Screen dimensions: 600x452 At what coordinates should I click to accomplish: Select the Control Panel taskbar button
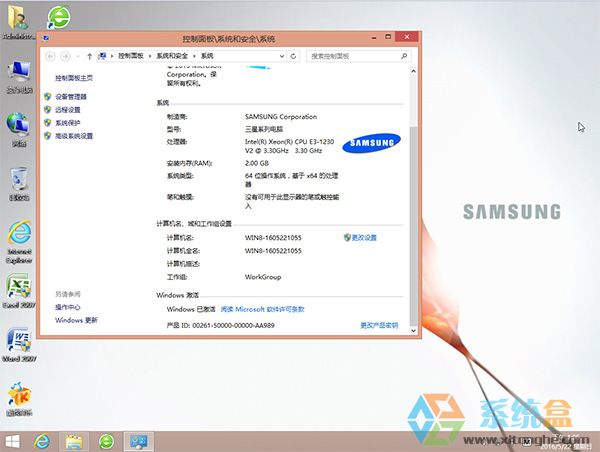click(x=139, y=442)
